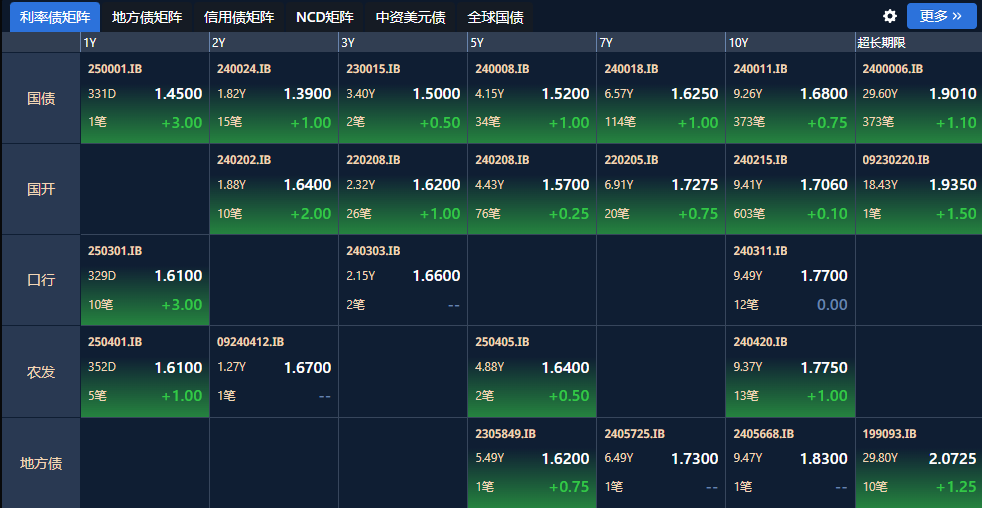Open bond code 199093.IB
The height and width of the screenshot is (508, 982).
point(889,434)
